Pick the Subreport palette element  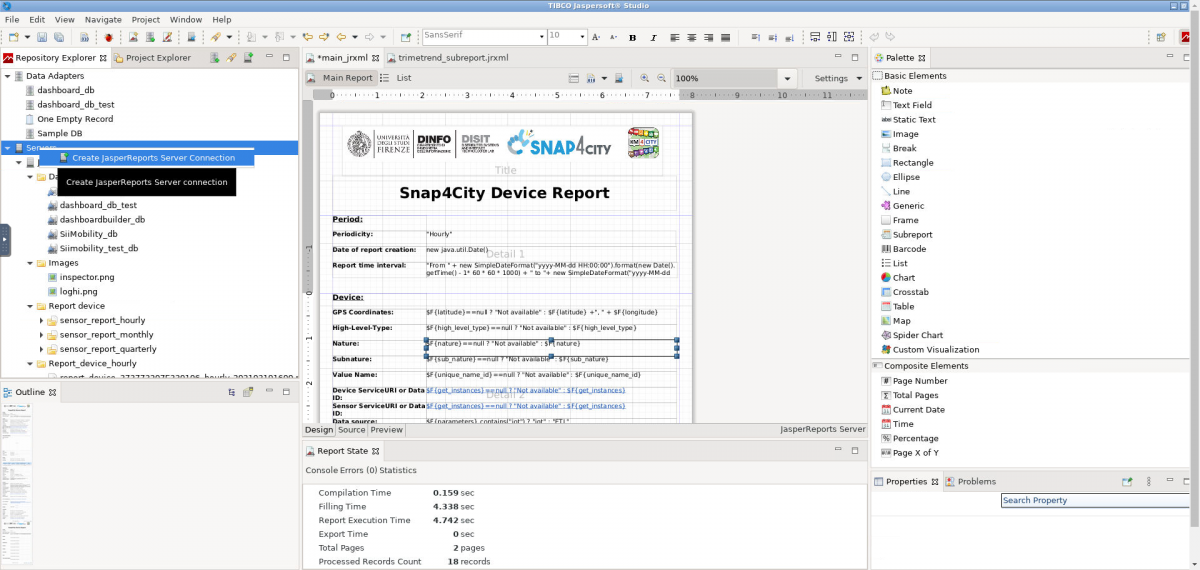coord(912,235)
